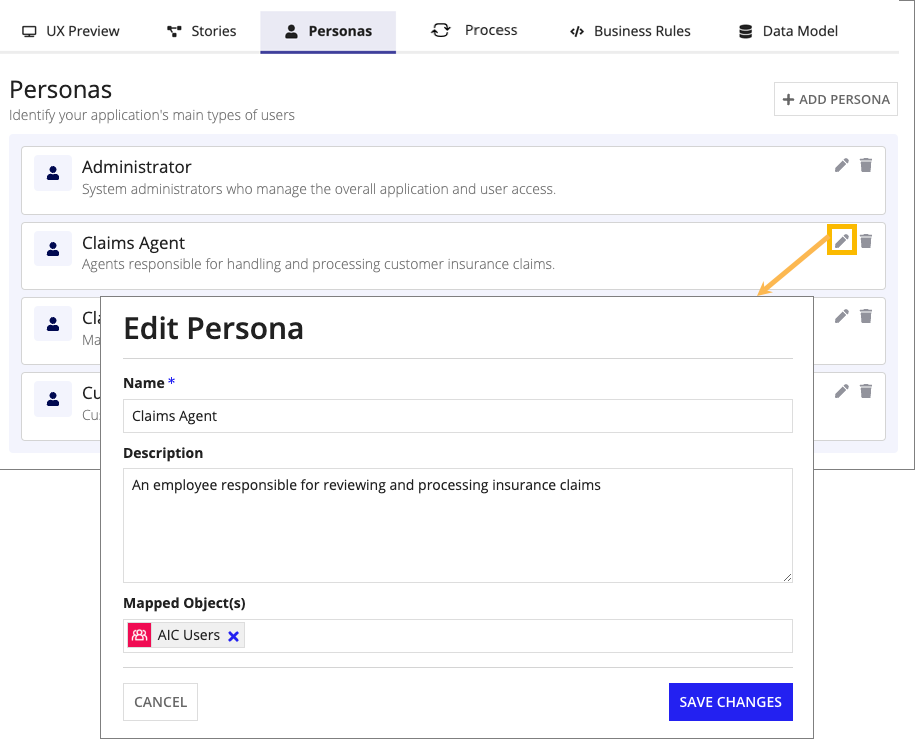915x739 pixels.
Task: Click the Claims Agent persona avatar icon
Action: click(x=53, y=249)
